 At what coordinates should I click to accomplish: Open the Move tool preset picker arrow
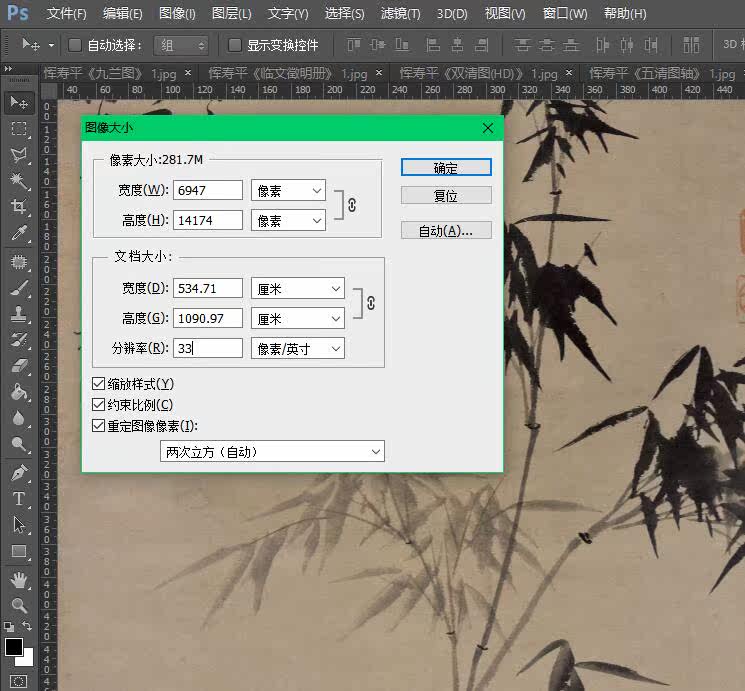click(x=51, y=46)
